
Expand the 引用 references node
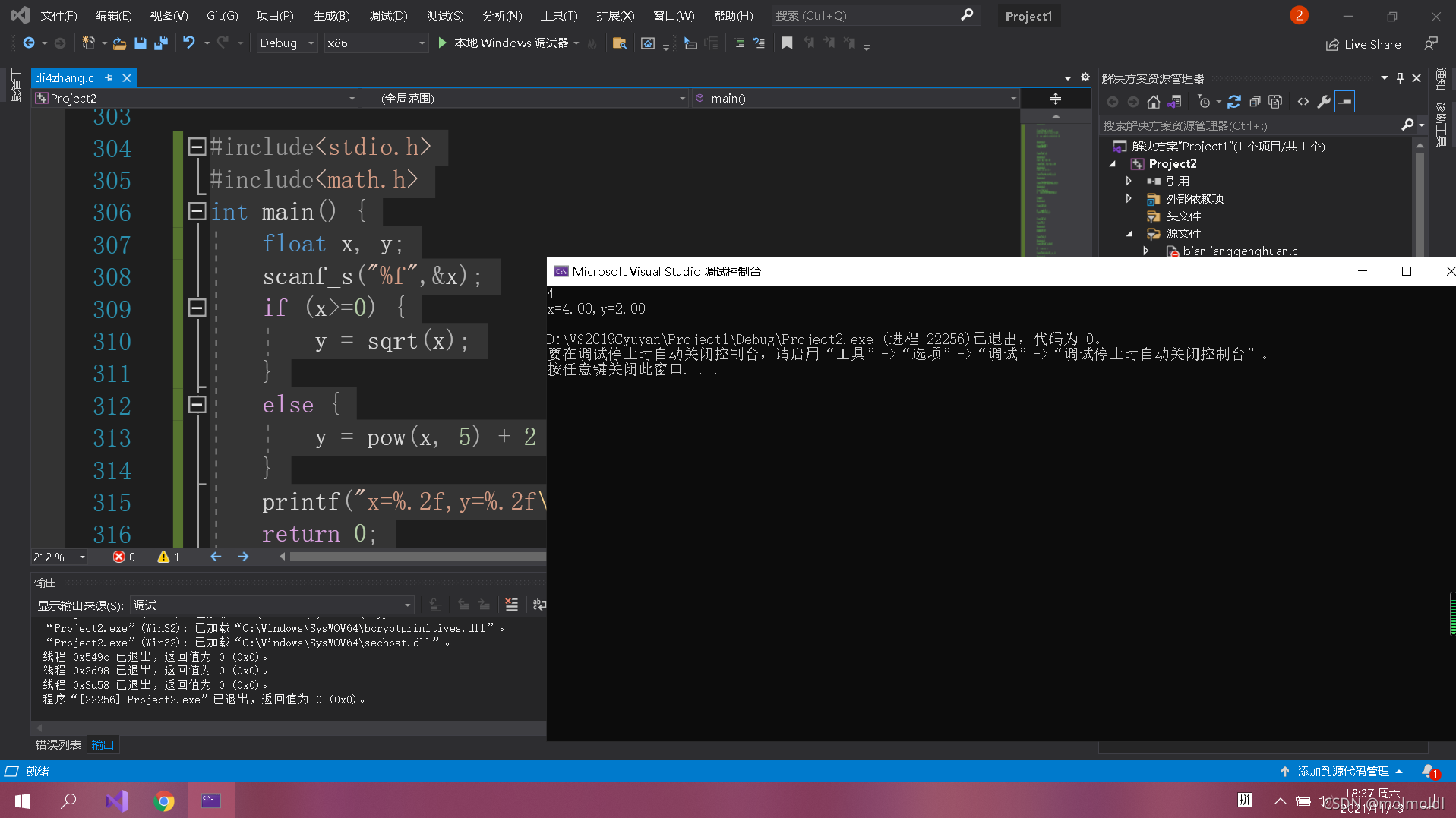tap(1129, 182)
